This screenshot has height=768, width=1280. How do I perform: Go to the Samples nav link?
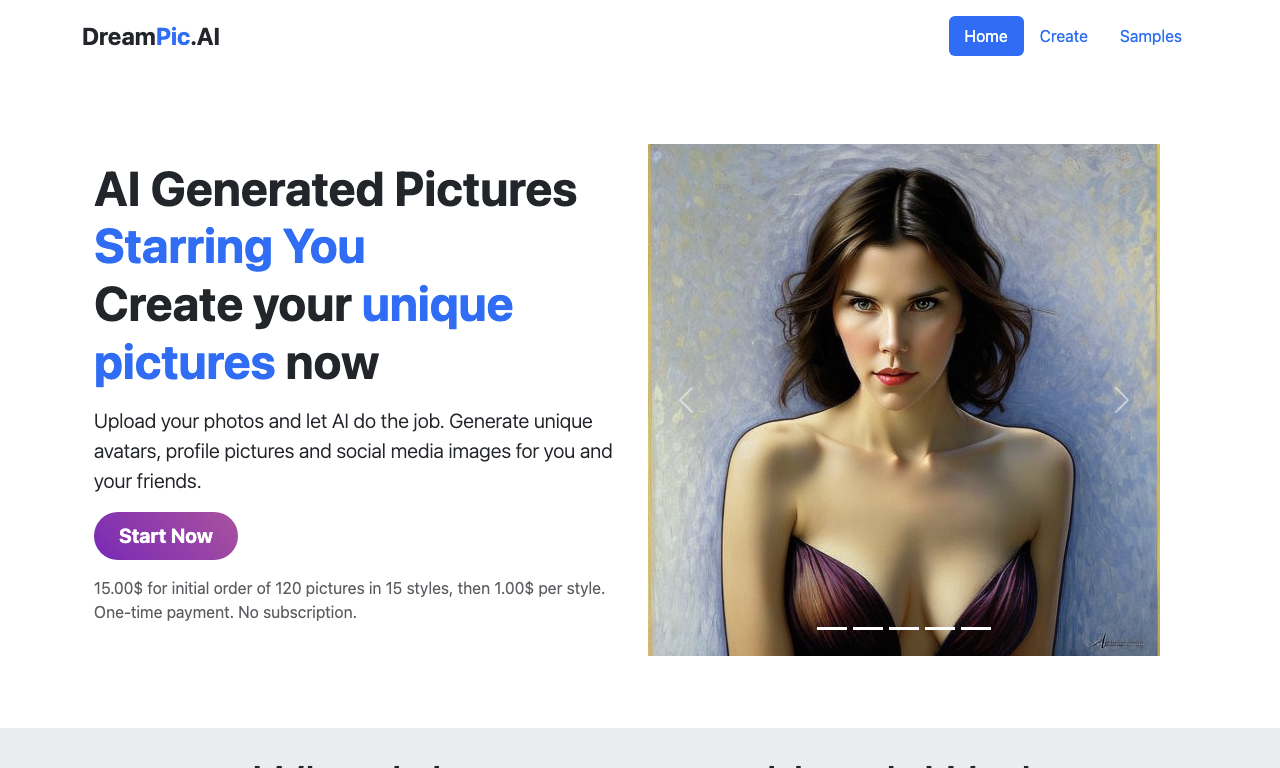tap(1150, 36)
